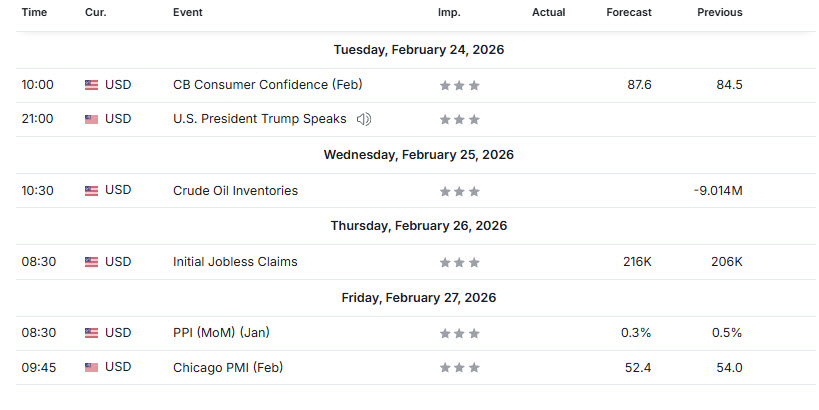Viewport: 819px width, 410px height.
Task: Open the PPI (MoM) (Jan) event
Action: click(x=221, y=333)
